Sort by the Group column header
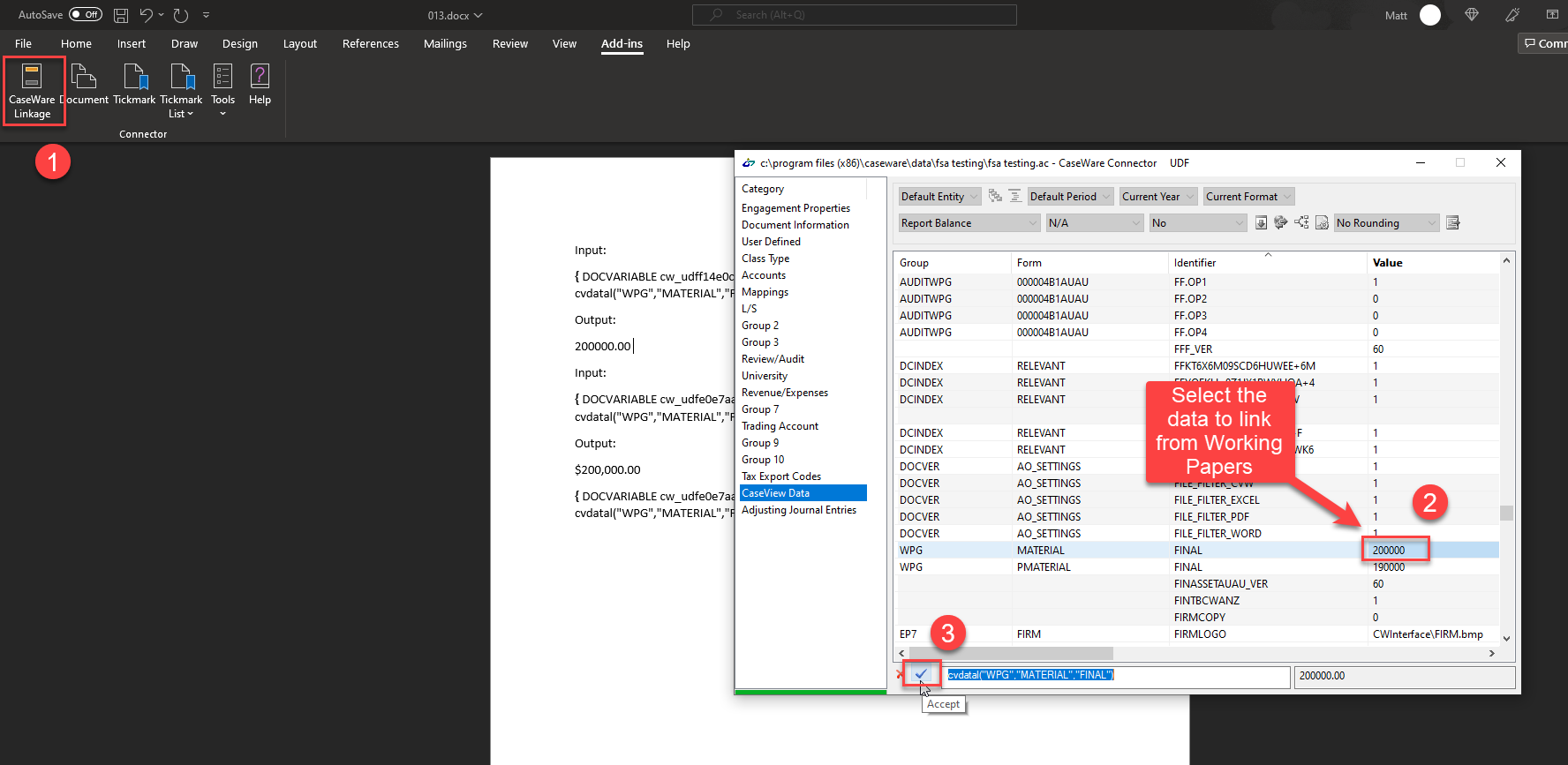 [x=953, y=262]
